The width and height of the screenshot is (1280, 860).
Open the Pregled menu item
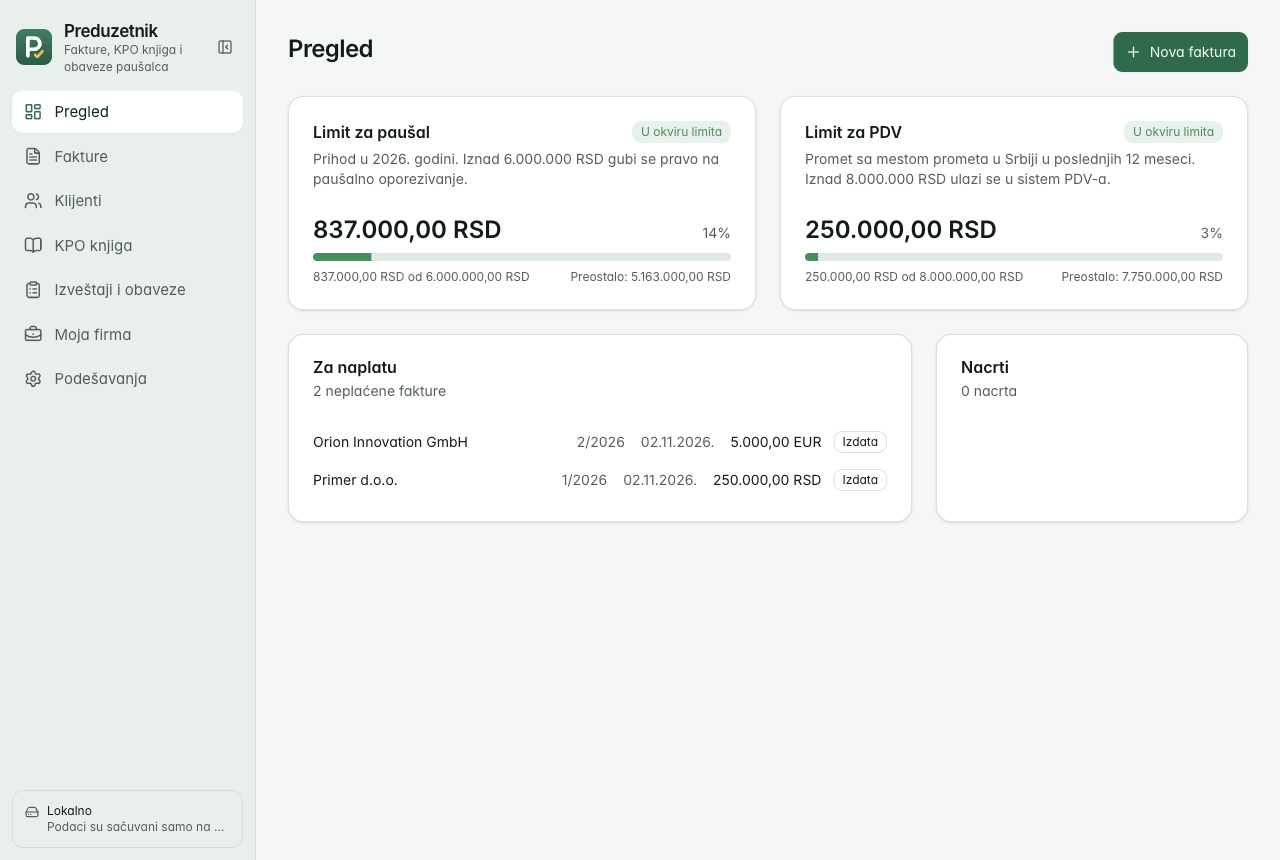(127, 112)
